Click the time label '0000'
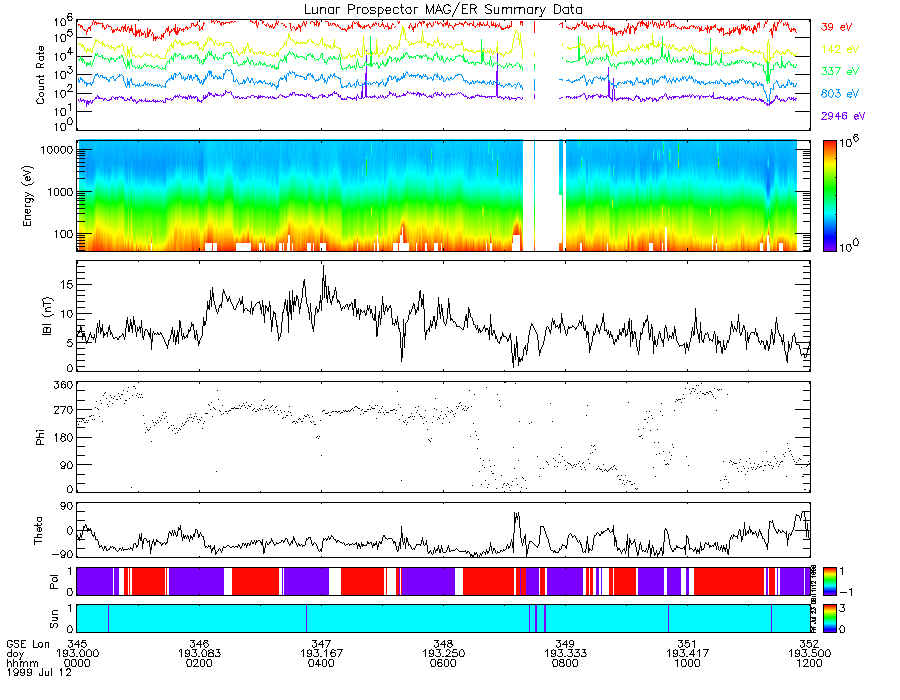Image resolution: width=900 pixels, height=700 pixels. pos(77,663)
